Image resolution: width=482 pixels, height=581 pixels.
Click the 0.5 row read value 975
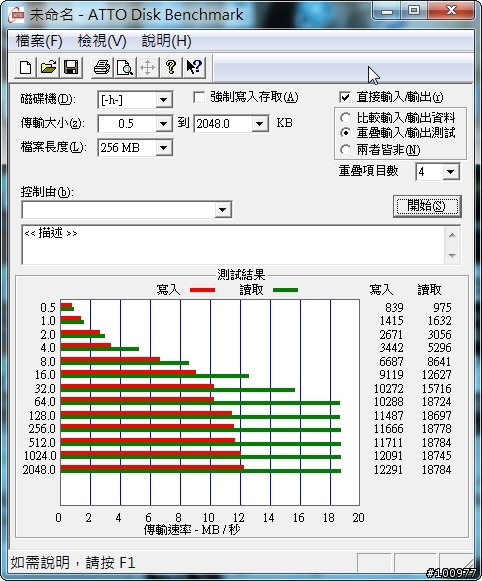[442, 308]
